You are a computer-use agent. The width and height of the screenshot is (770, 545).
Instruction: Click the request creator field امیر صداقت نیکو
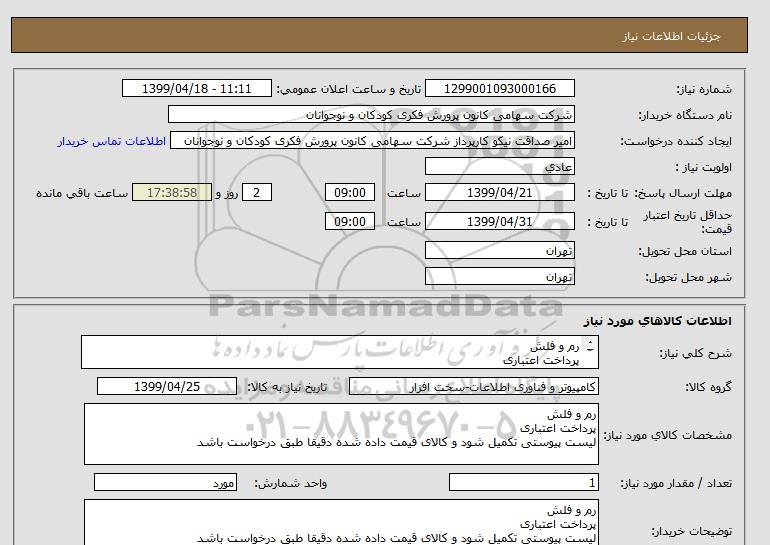pyautogui.click(x=372, y=141)
